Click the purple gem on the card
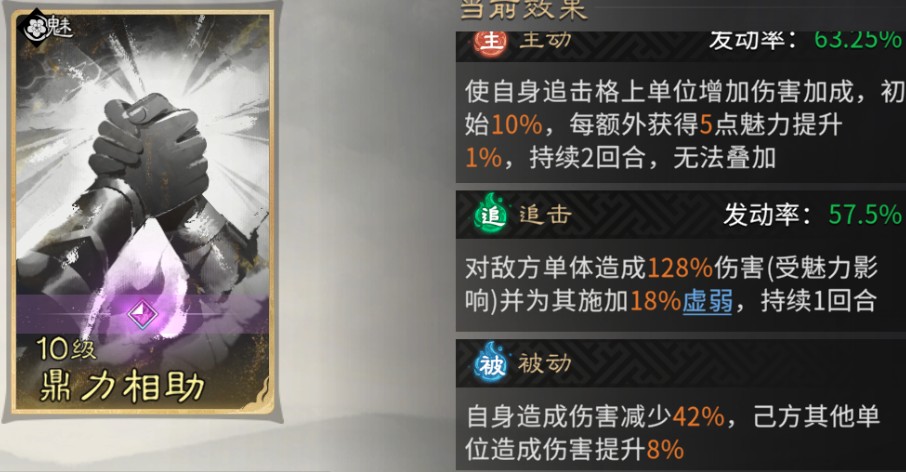This screenshot has height=472, width=906. coord(142,314)
